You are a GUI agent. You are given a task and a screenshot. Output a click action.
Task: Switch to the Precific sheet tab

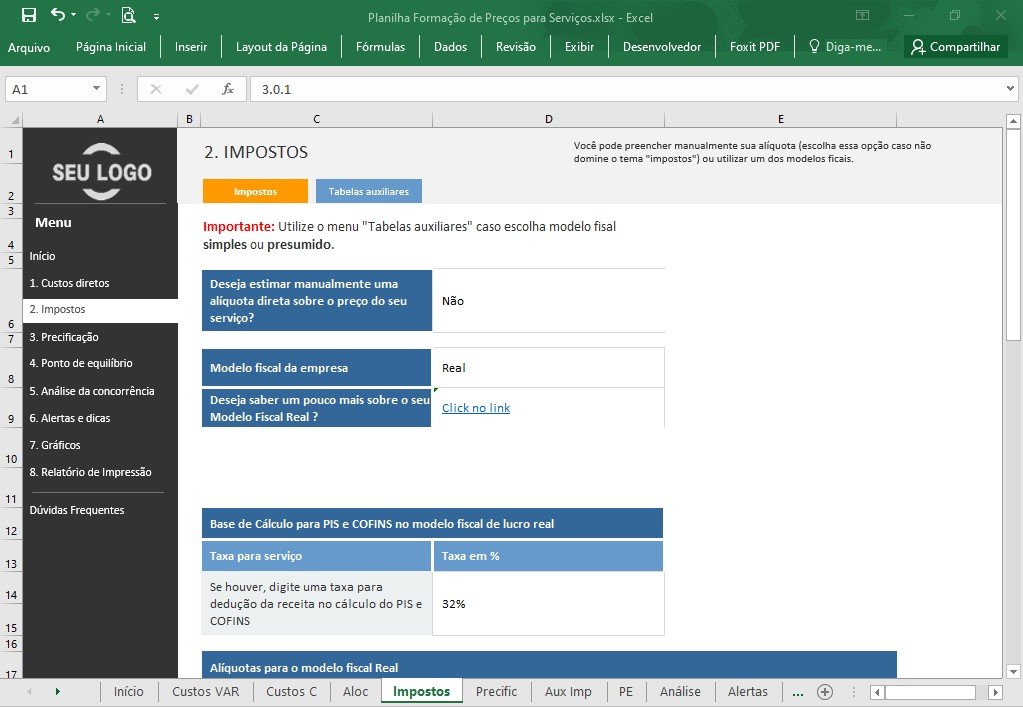coord(496,691)
